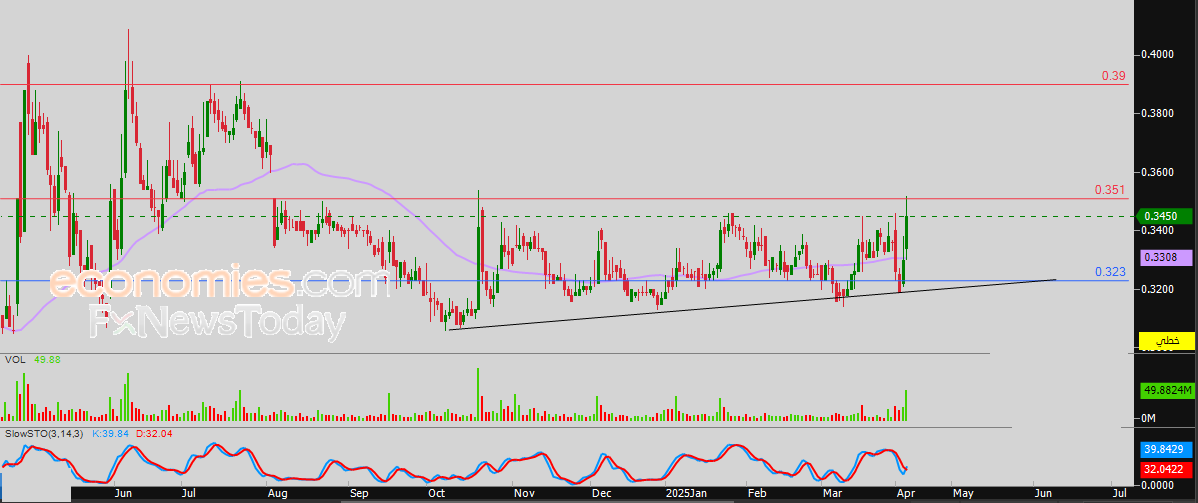Click the 0M volume axis label
Viewport: 1198px width, 503px height.
[1149, 418]
